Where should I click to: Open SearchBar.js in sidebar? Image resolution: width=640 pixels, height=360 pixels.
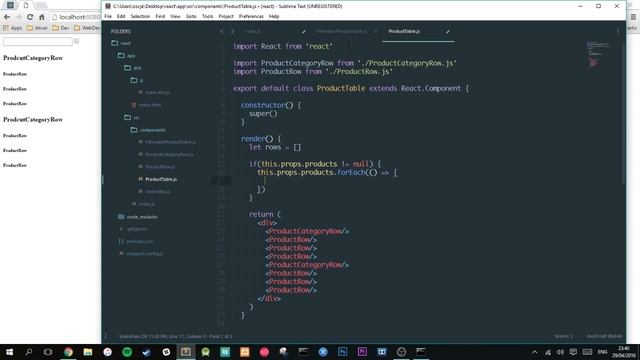click(x=158, y=191)
